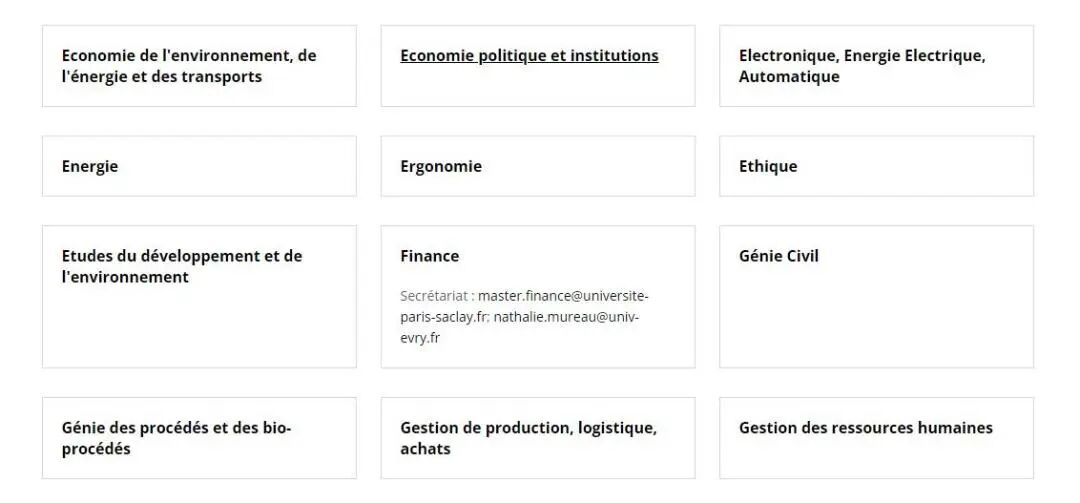1080x503 pixels.
Task: Click the Ergonomie card title
Action: coord(441,166)
